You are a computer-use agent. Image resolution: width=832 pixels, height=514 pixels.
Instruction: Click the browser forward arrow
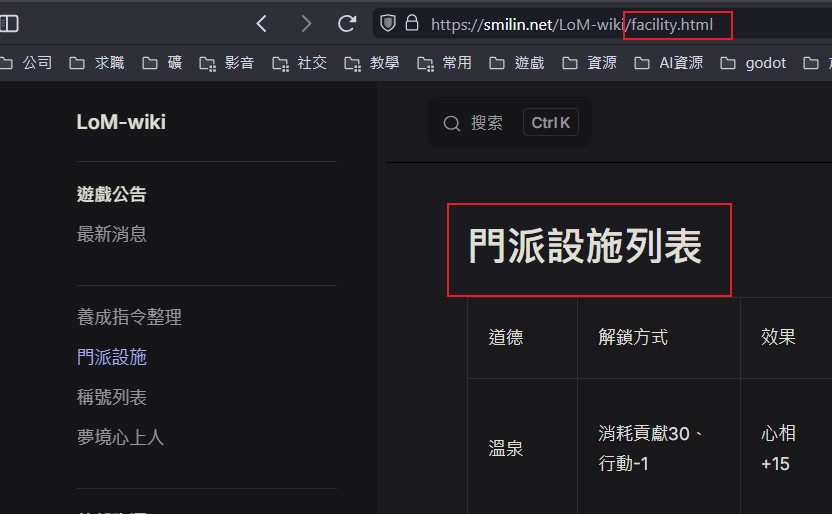coord(305,23)
